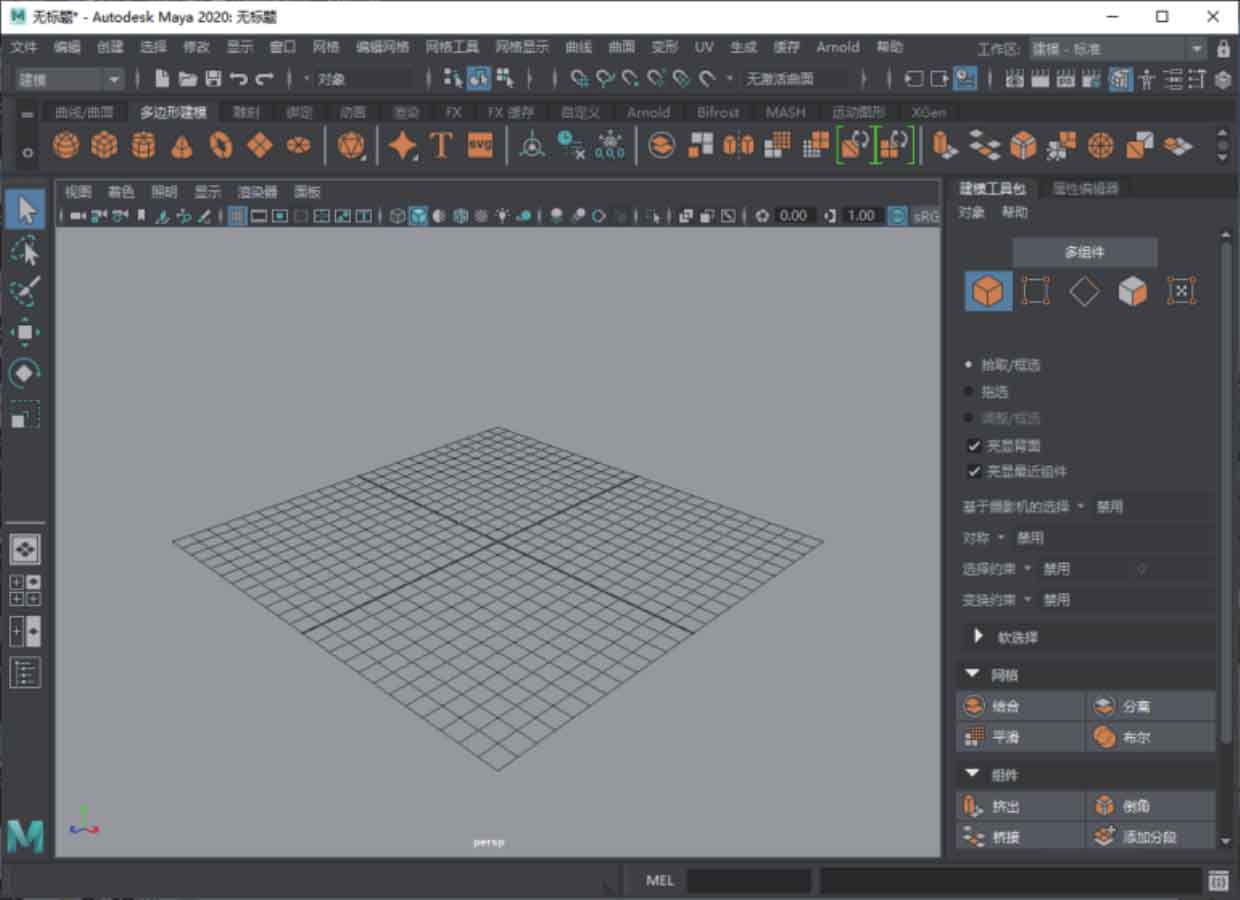1240x900 pixels.
Task: Open the menu set dropdown showing 建模
Action: [x=70, y=79]
